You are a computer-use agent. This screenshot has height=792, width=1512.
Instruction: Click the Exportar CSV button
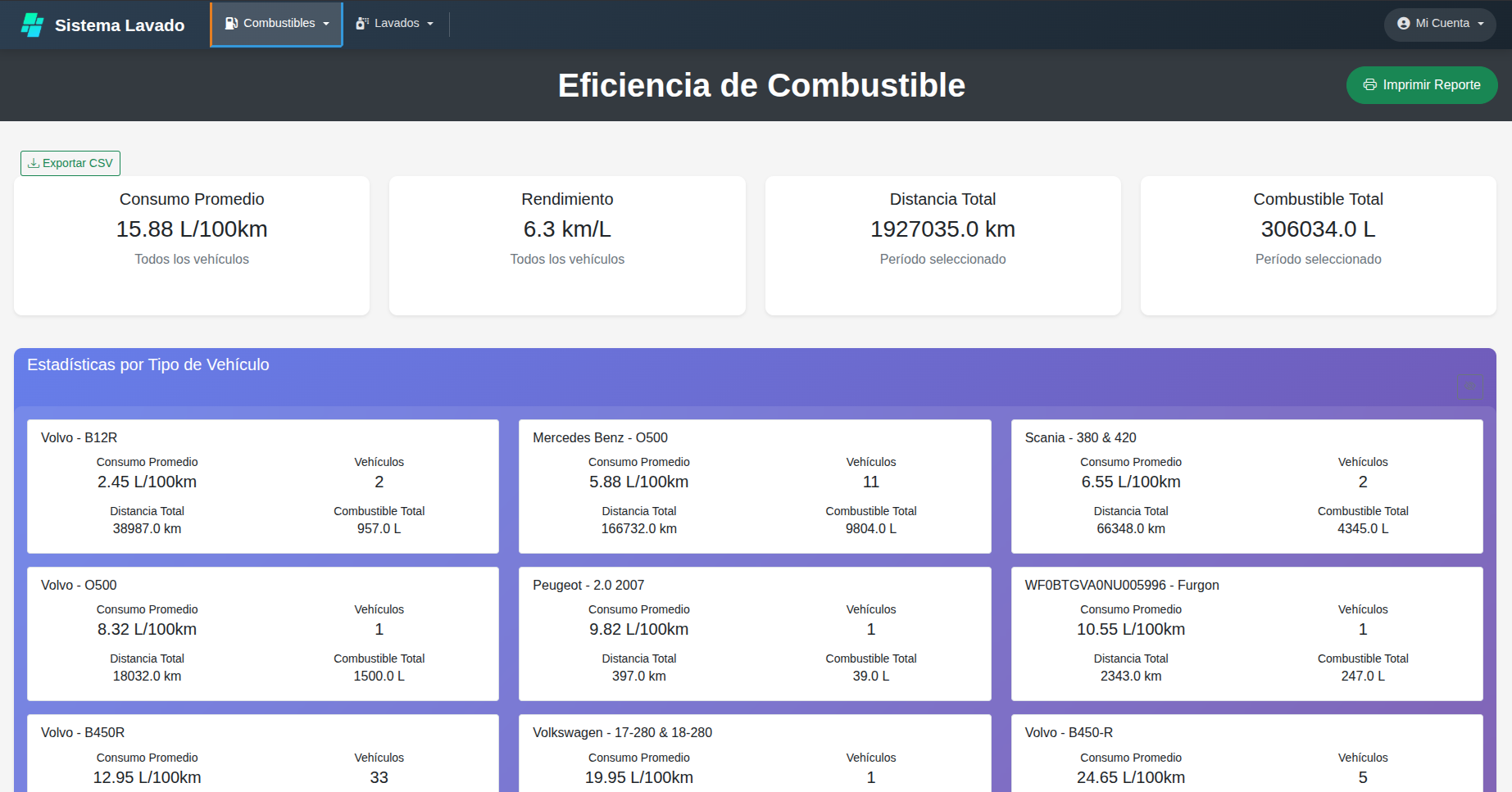click(x=70, y=163)
